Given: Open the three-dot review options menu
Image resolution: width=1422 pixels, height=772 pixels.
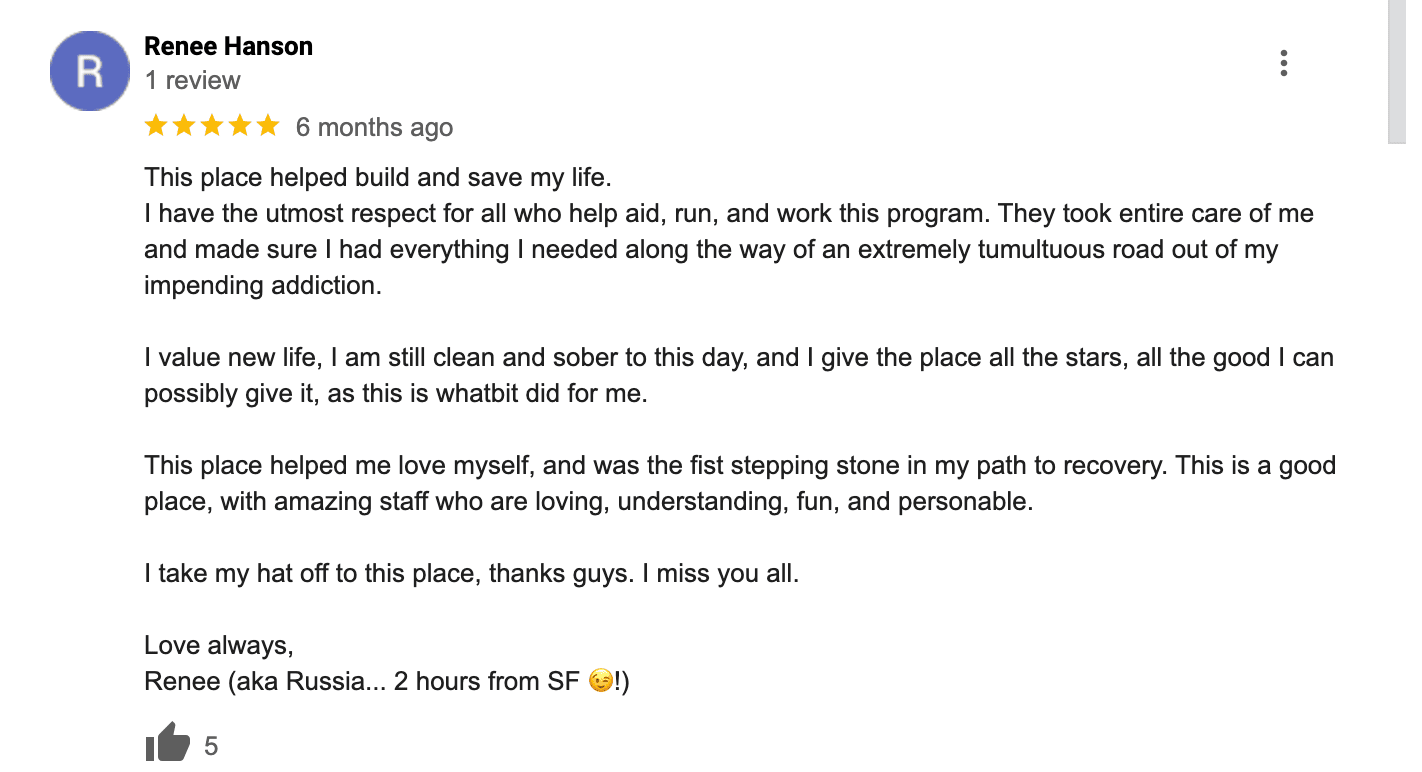Looking at the screenshot, I should (x=1283, y=63).
